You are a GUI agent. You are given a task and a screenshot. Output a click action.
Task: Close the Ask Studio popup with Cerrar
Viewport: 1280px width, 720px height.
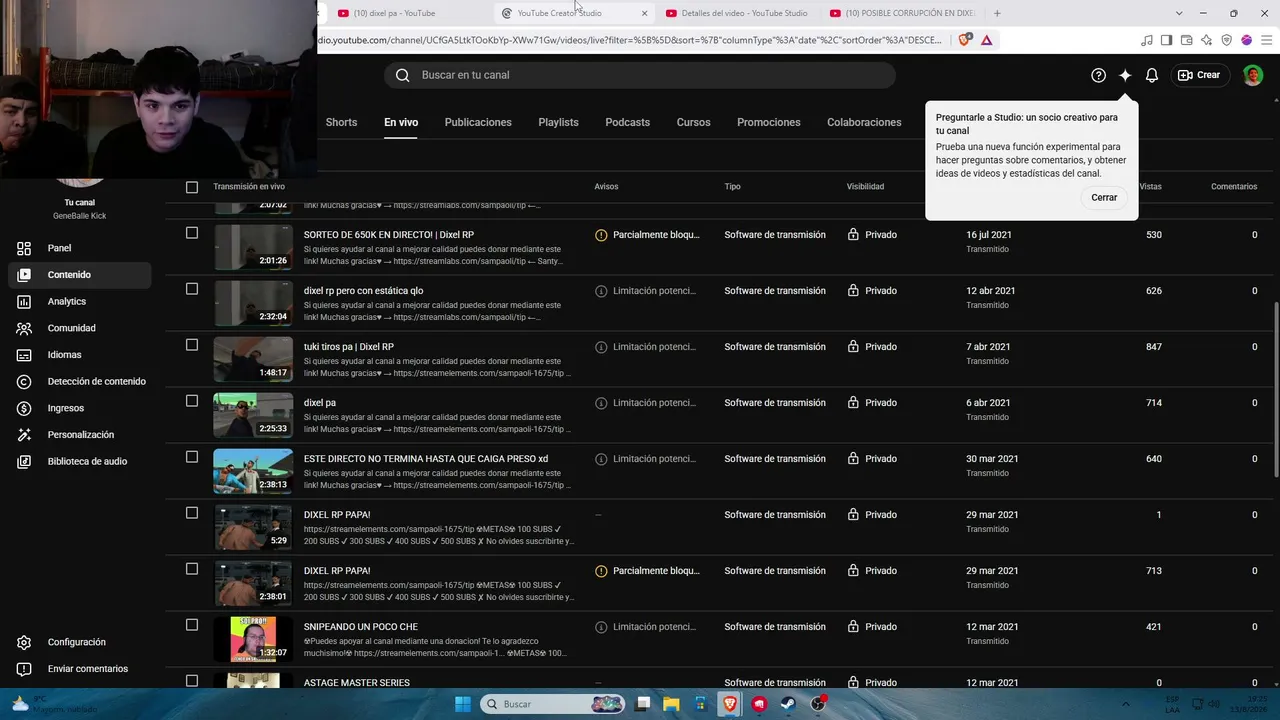(x=1104, y=197)
